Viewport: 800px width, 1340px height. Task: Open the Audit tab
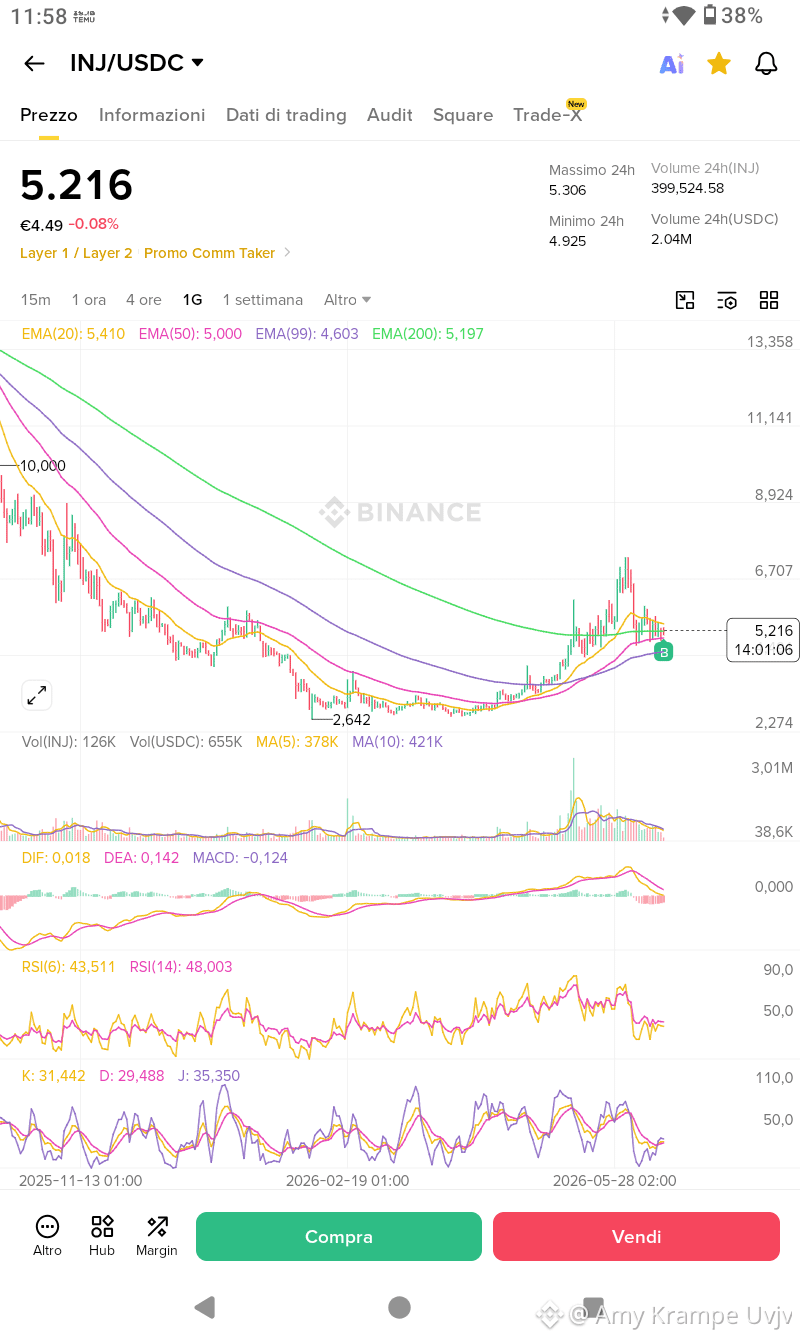(390, 115)
